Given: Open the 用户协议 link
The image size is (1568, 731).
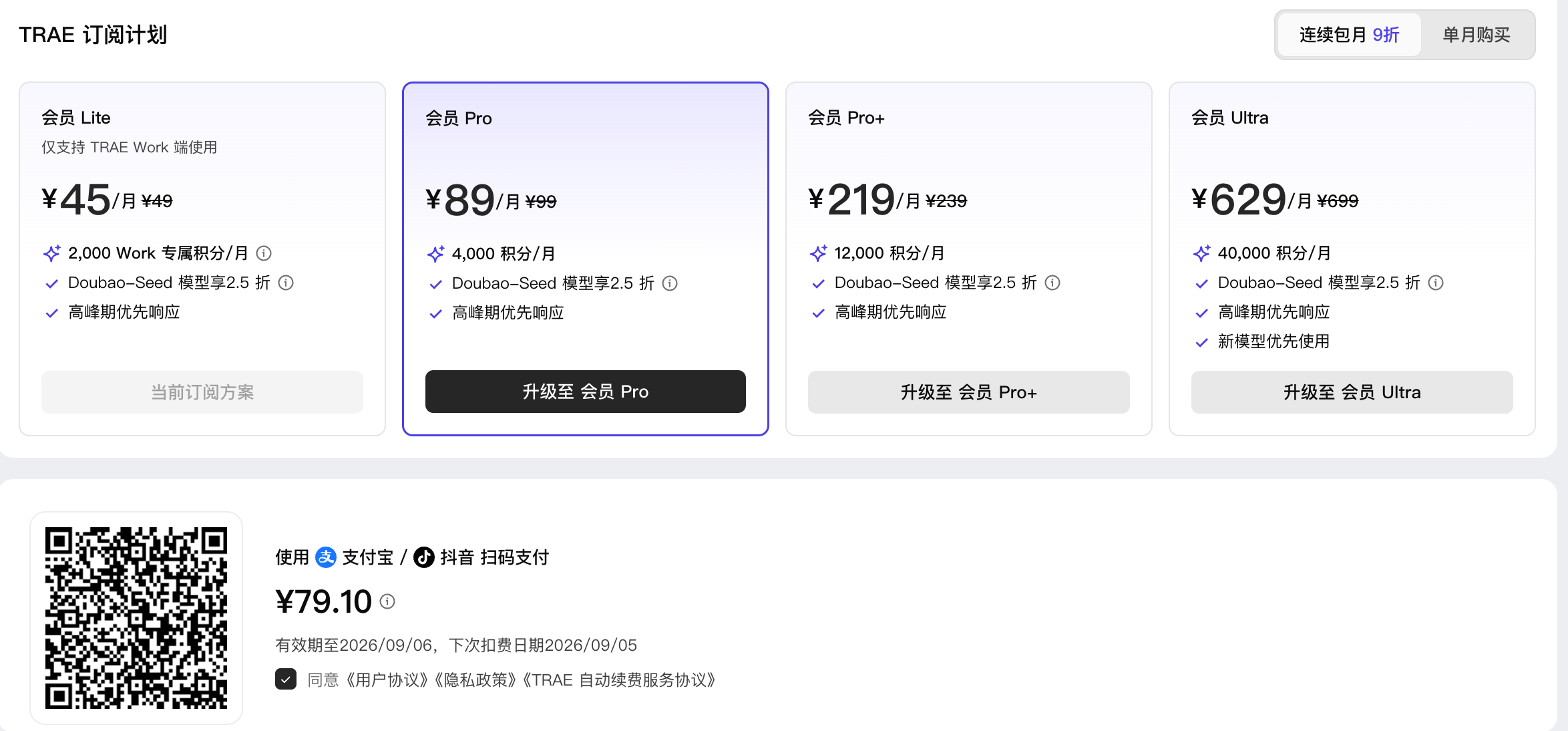Looking at the screenshot, I should tap(387, 680).
